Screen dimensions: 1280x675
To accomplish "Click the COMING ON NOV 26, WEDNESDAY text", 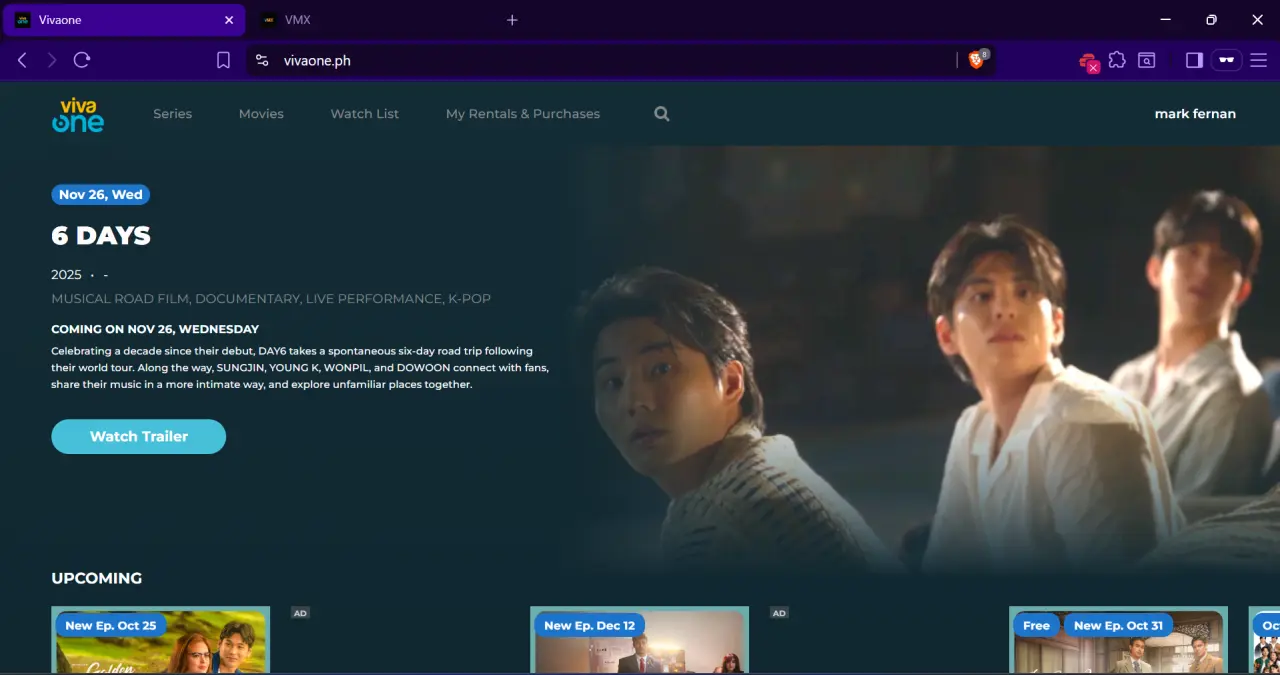I will point(155,329).
